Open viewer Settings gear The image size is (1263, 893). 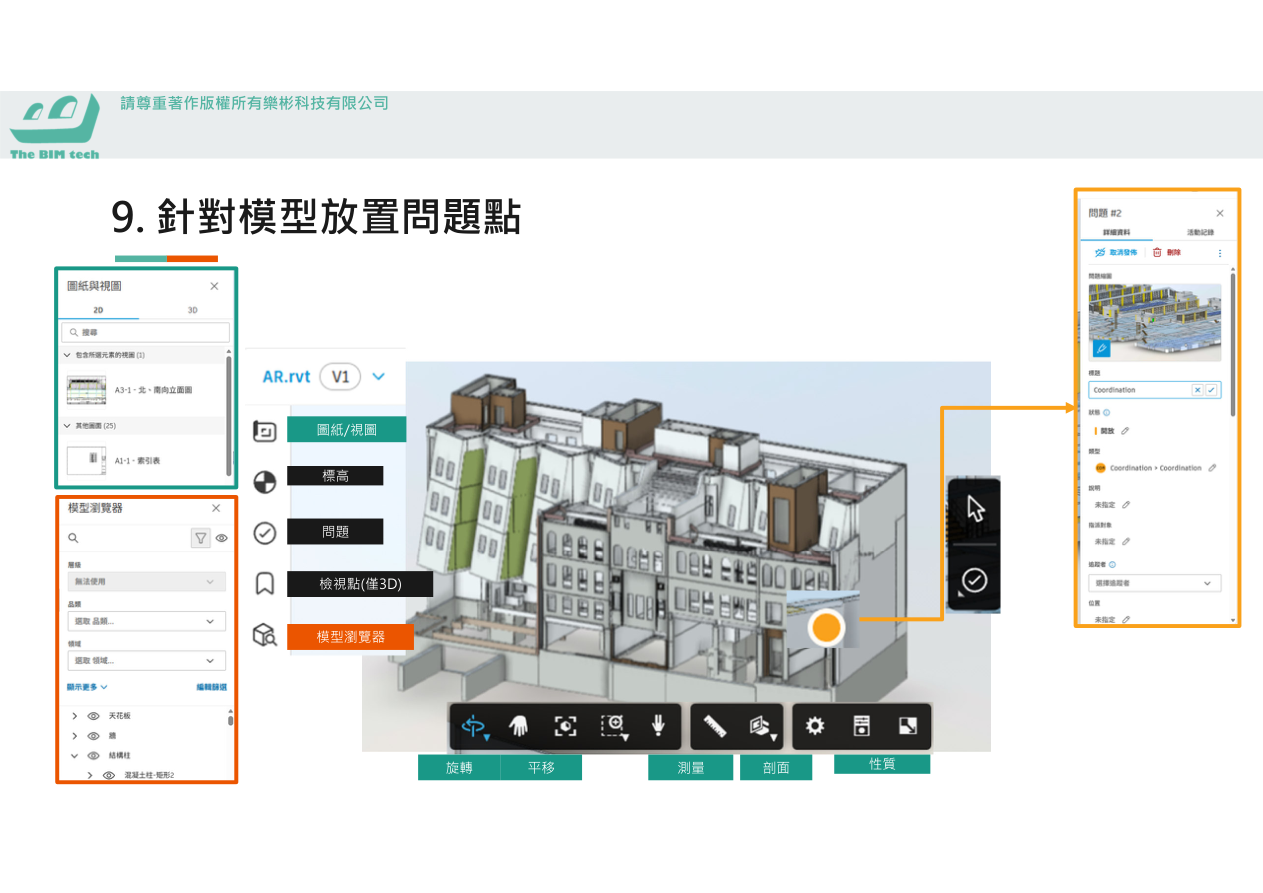(815, 727)
